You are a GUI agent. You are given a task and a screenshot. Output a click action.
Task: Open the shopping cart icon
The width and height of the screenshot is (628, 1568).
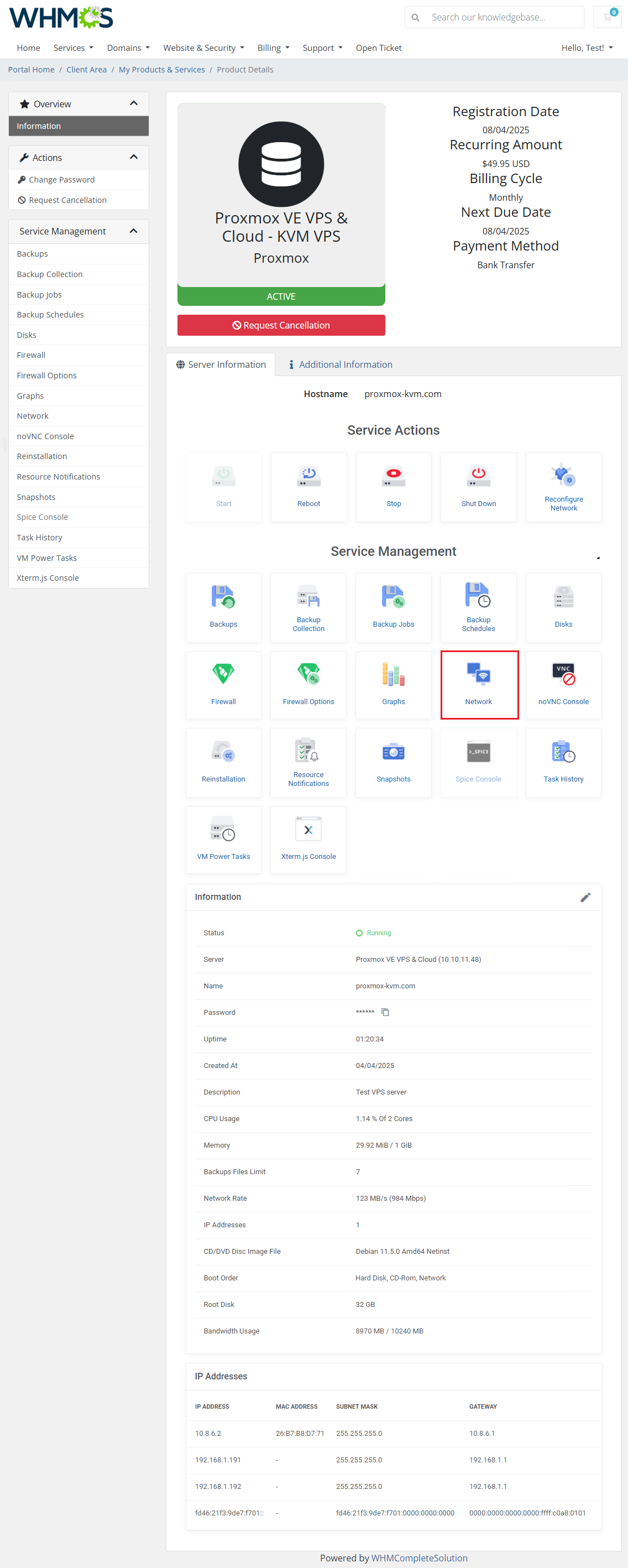tap(606, 17)
